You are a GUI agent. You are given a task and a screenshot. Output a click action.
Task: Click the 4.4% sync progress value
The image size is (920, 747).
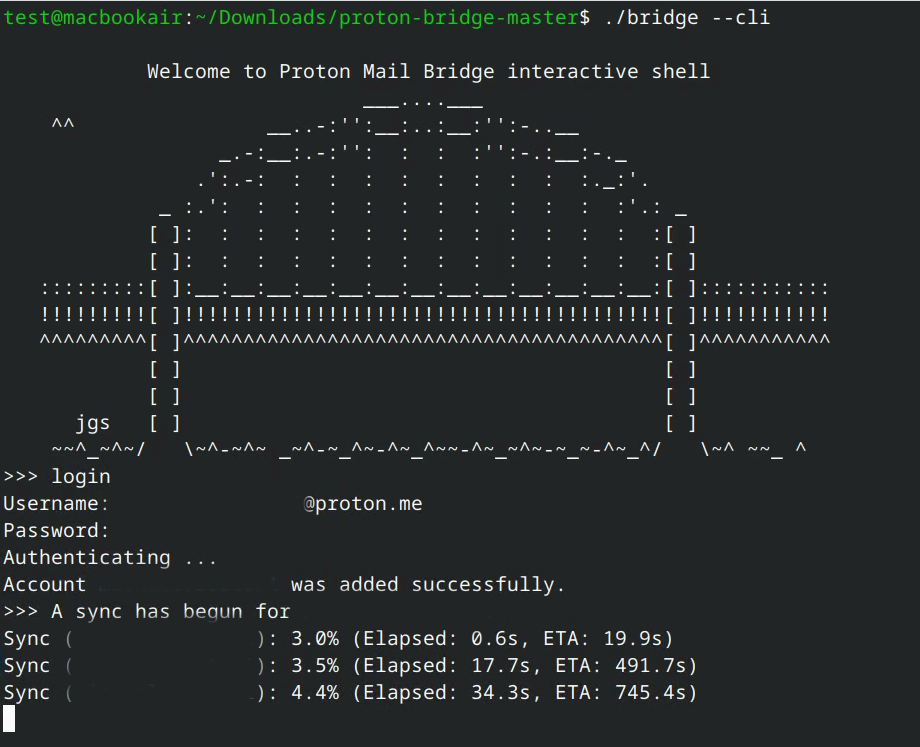(315, 693)
